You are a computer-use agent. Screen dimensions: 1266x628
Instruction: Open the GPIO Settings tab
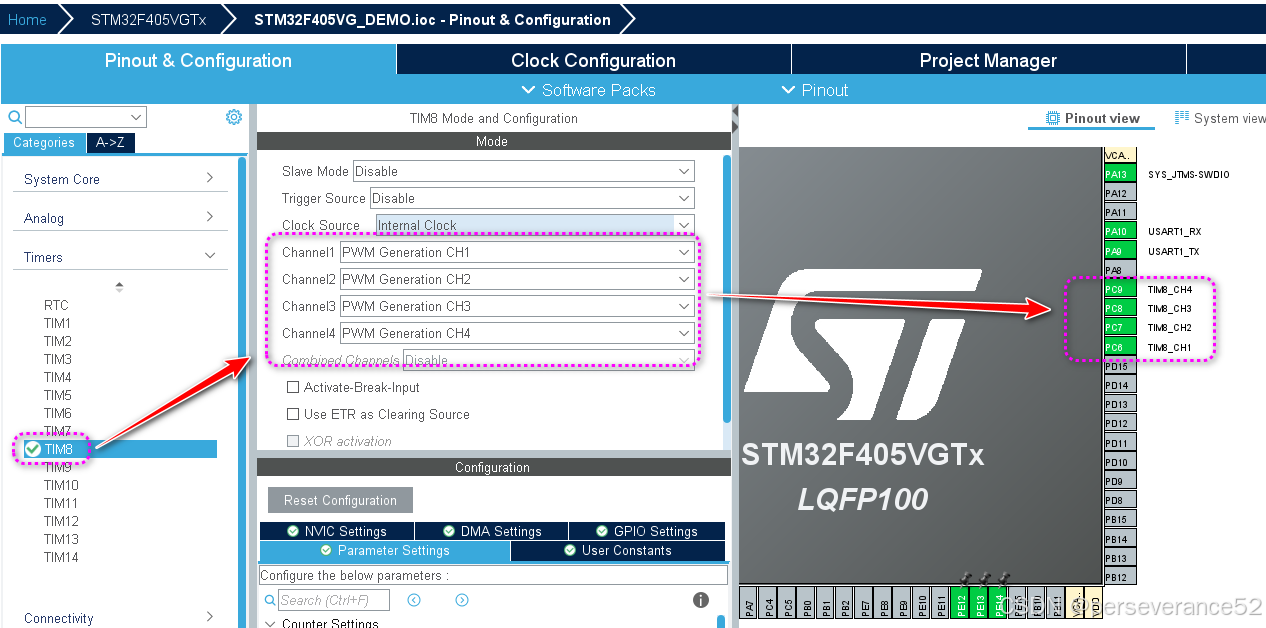click(x=647, y=531)
